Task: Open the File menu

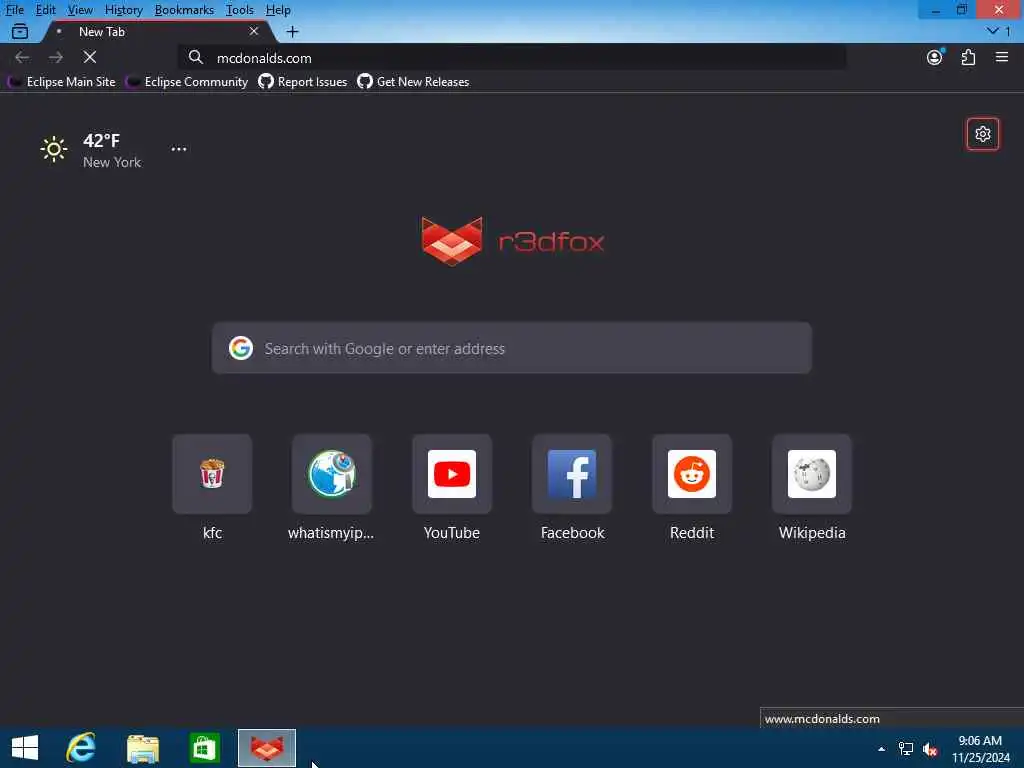Action: [x=14, y=10]
